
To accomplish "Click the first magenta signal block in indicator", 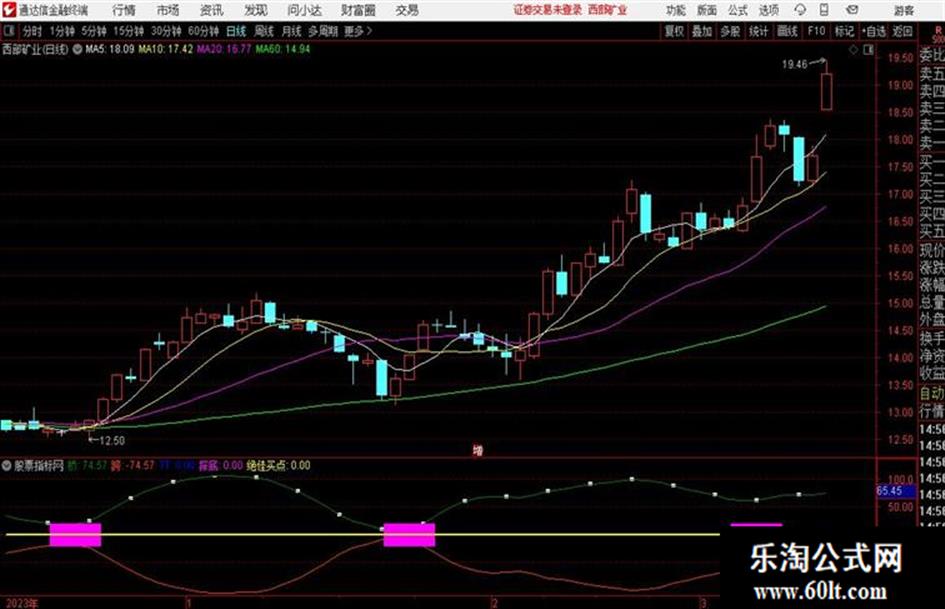I will click(x=75, y=535).
